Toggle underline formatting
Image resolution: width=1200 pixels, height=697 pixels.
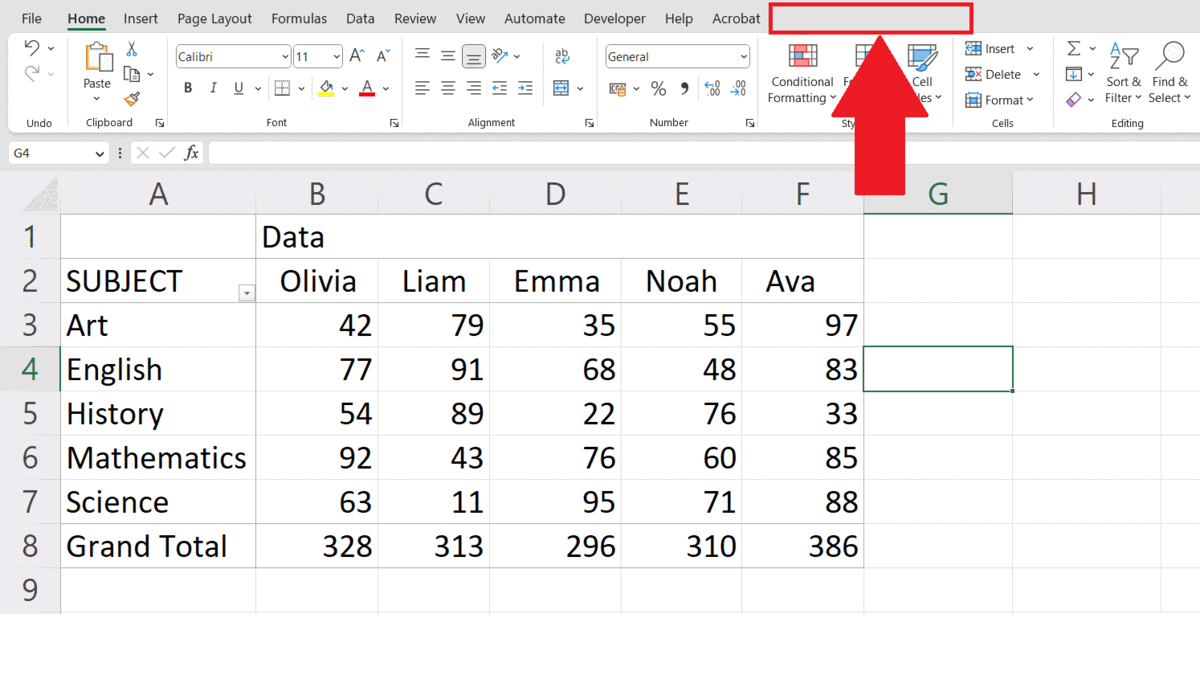pos(237,88)
